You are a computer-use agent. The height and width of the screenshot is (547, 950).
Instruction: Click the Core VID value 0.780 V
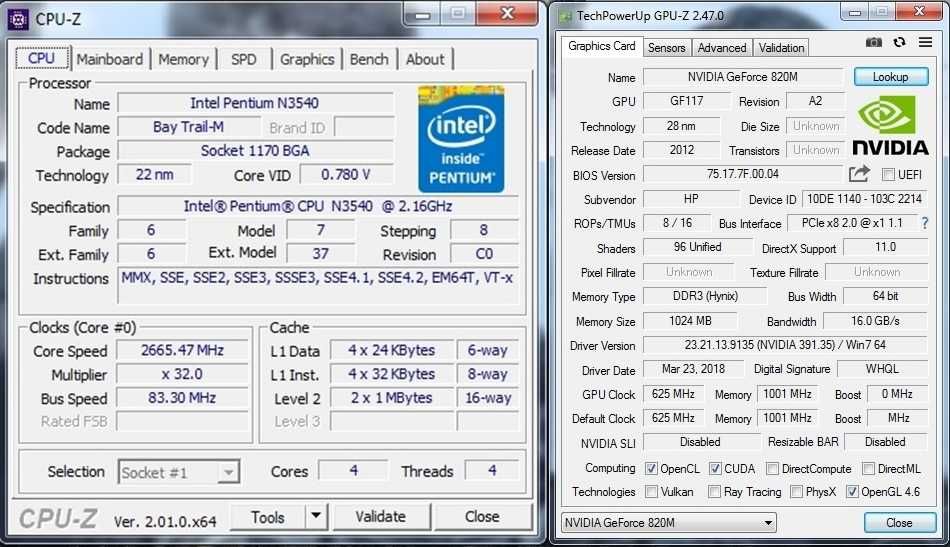pos(346,174)
